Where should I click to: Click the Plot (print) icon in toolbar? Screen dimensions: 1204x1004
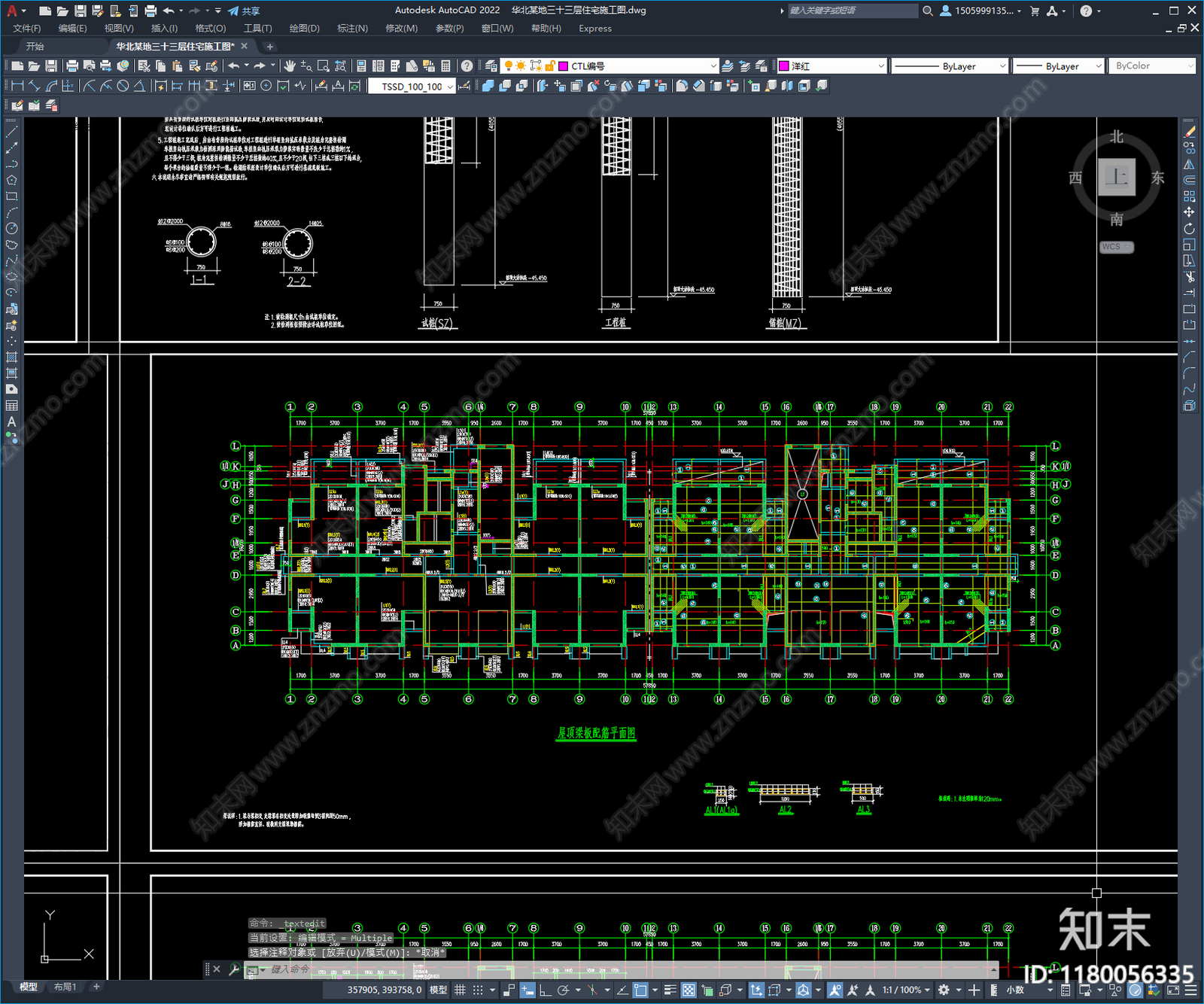(x=72, y=66)
